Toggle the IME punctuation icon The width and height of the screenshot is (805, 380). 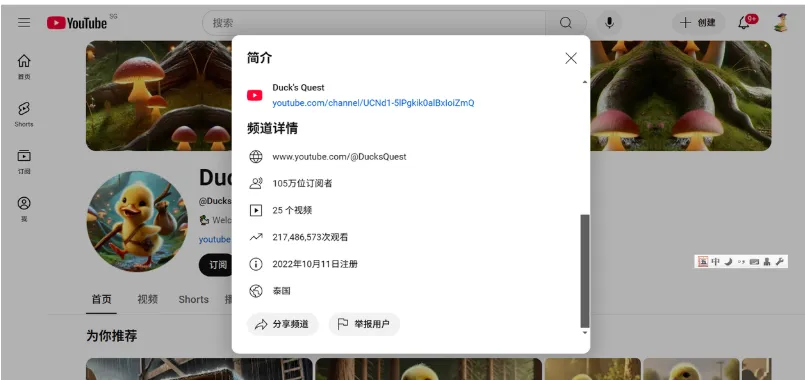click(x=741, y=262)
